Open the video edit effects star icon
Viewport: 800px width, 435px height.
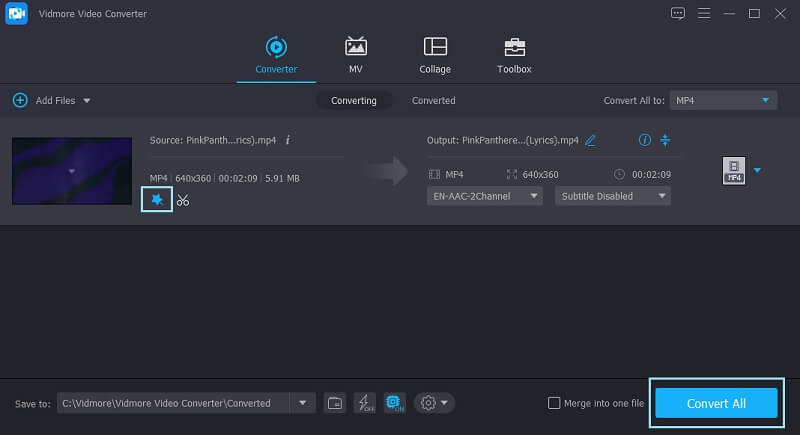pyautogui.click(x=156, y=200)
